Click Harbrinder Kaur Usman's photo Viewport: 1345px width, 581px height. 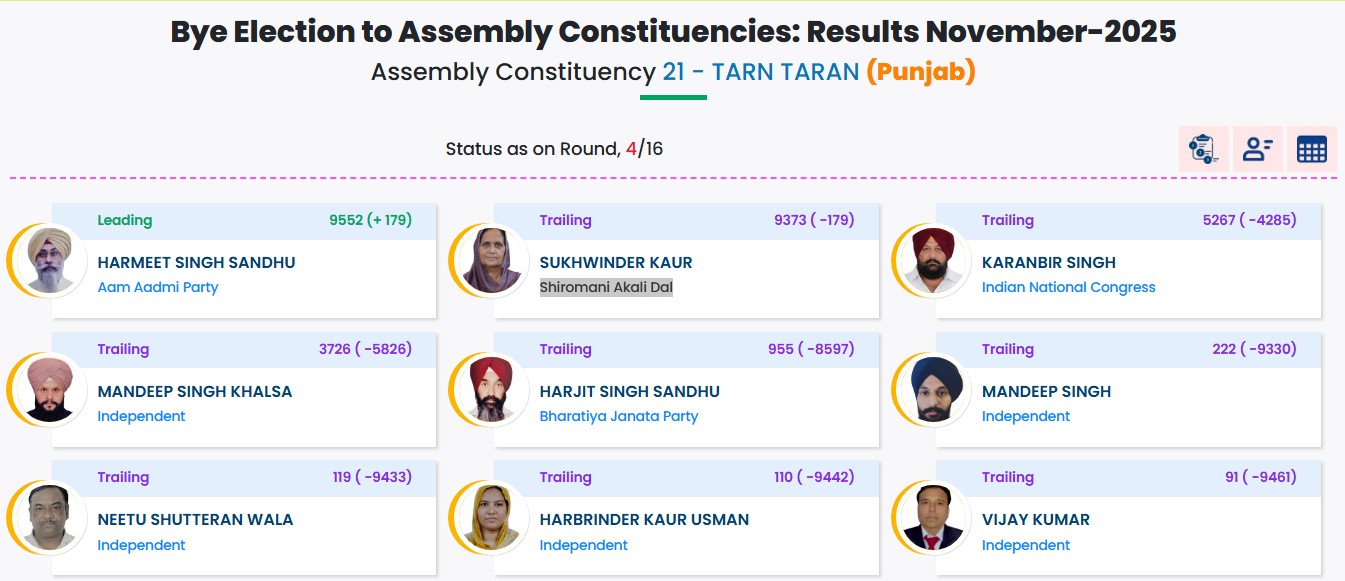tap(491, 518)
